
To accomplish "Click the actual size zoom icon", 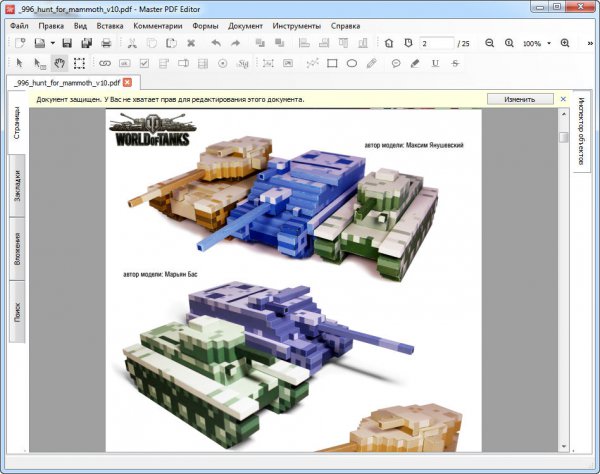I will click(509, 43).
